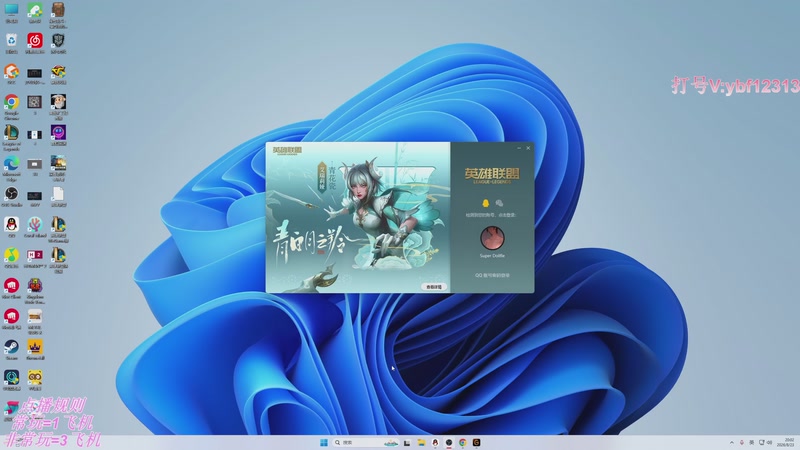800x450 pixels.
Task: Open the Coral Island desktop shortcut
Action: point(35,227)
